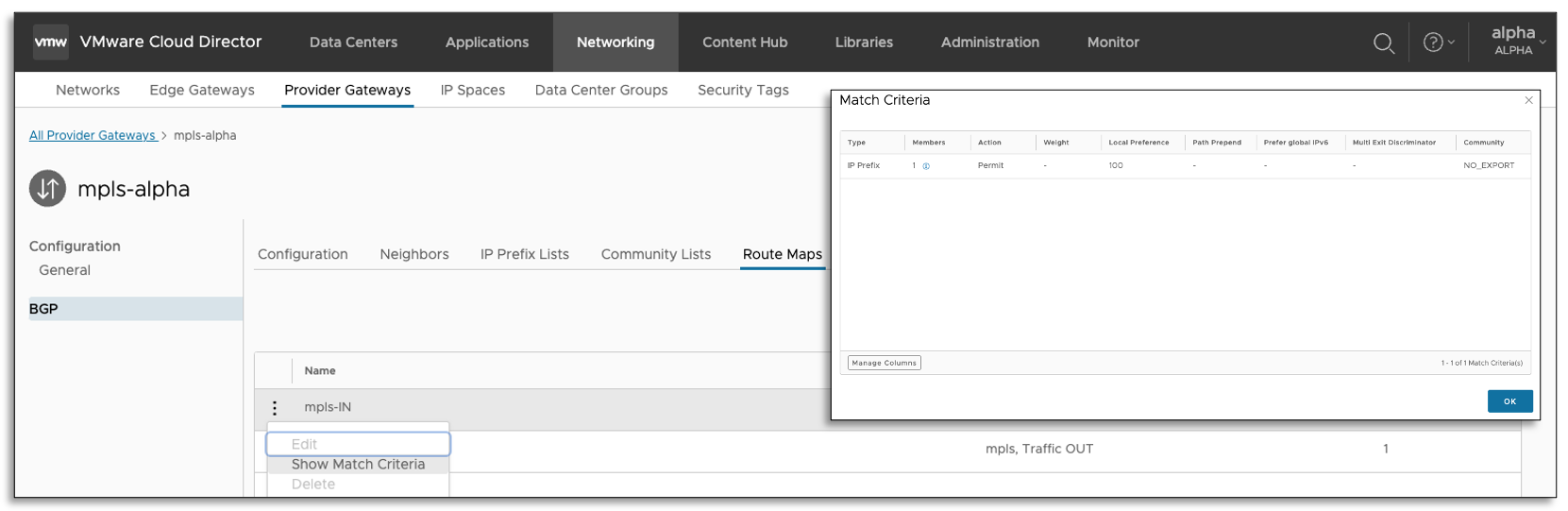Expand the alpha user account menu
The image size is (1568, 511).
pos(1517,42)
